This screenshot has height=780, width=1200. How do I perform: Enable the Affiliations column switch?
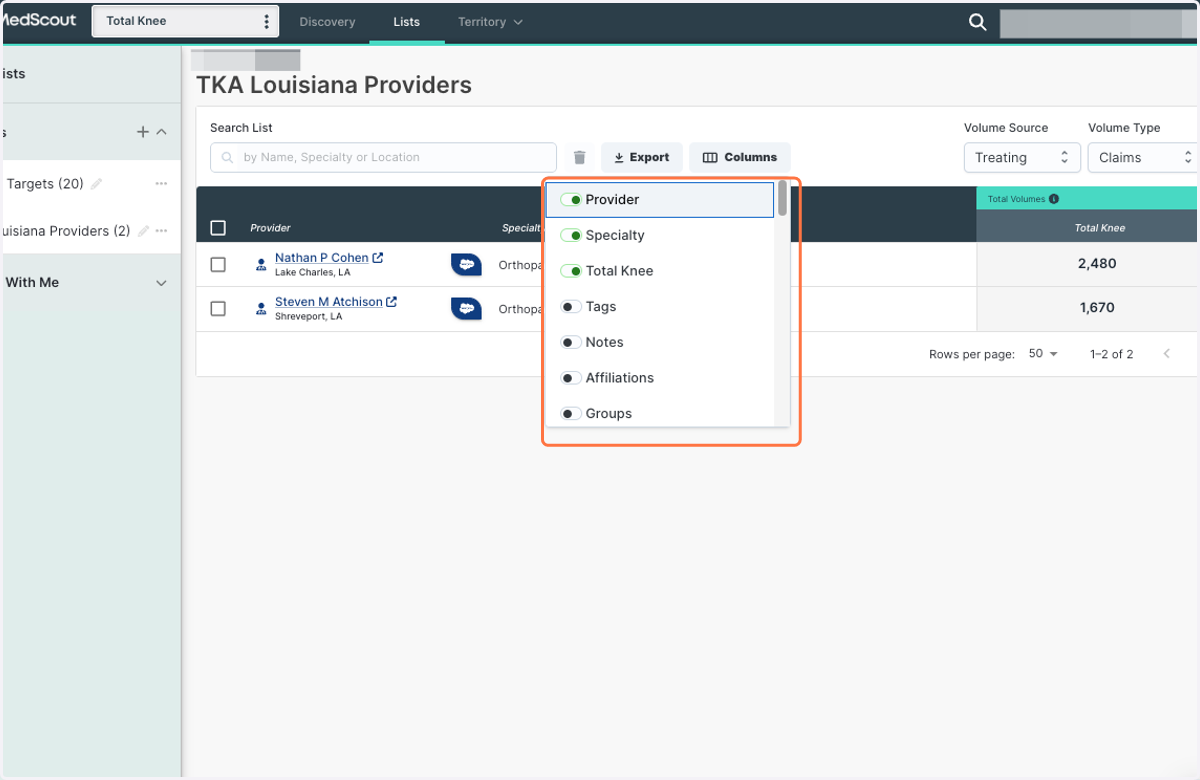(571, 378)
